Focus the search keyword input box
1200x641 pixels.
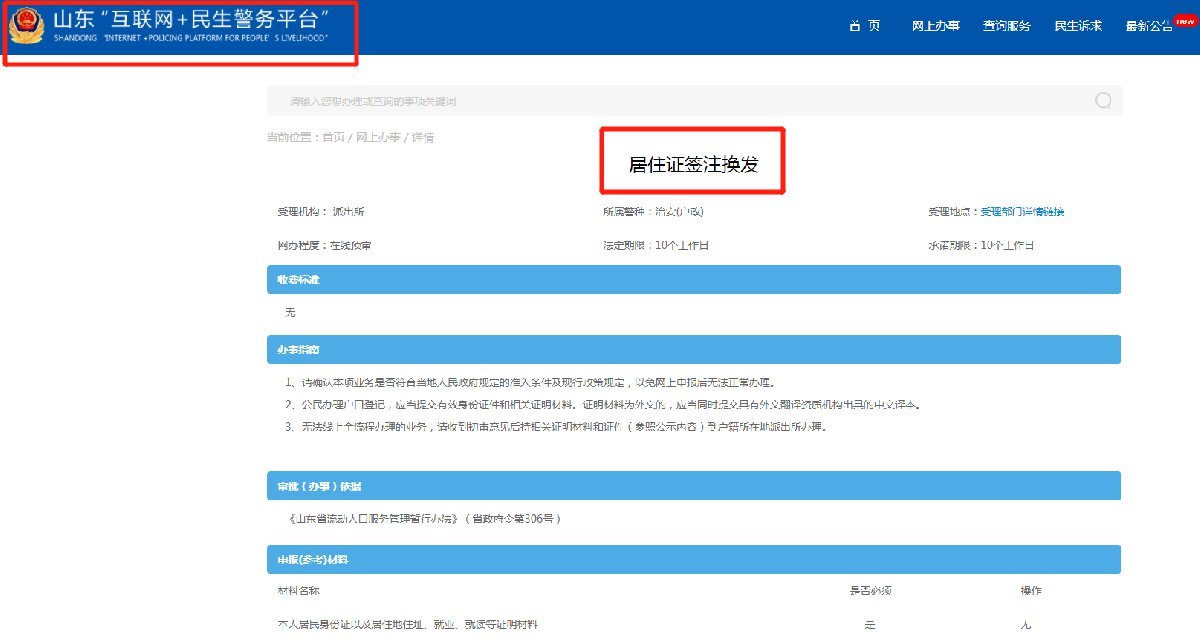(x=680, y=101)
